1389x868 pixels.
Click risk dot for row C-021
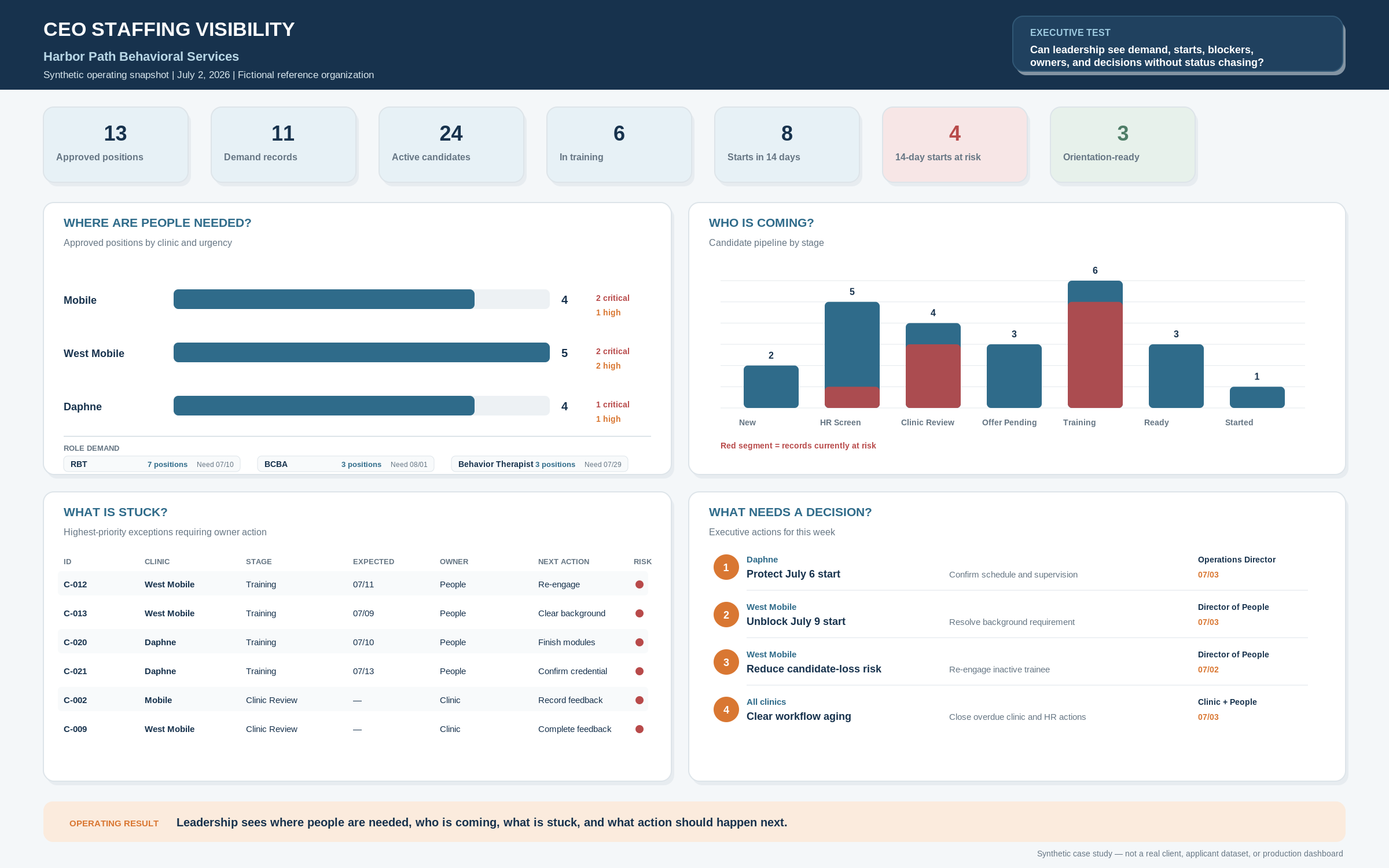640,671
